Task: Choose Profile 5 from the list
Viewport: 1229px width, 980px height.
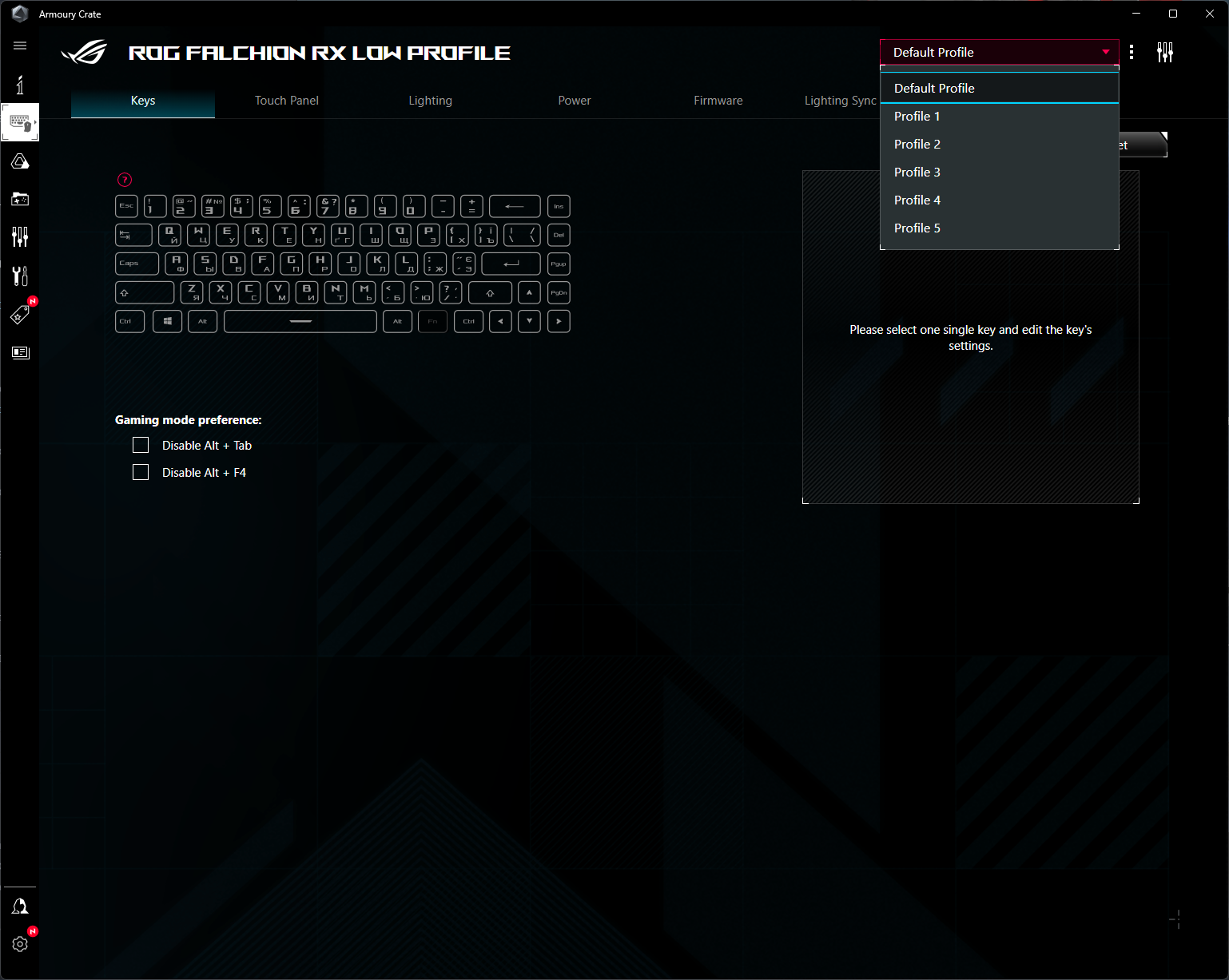Action: pos(999,228)
